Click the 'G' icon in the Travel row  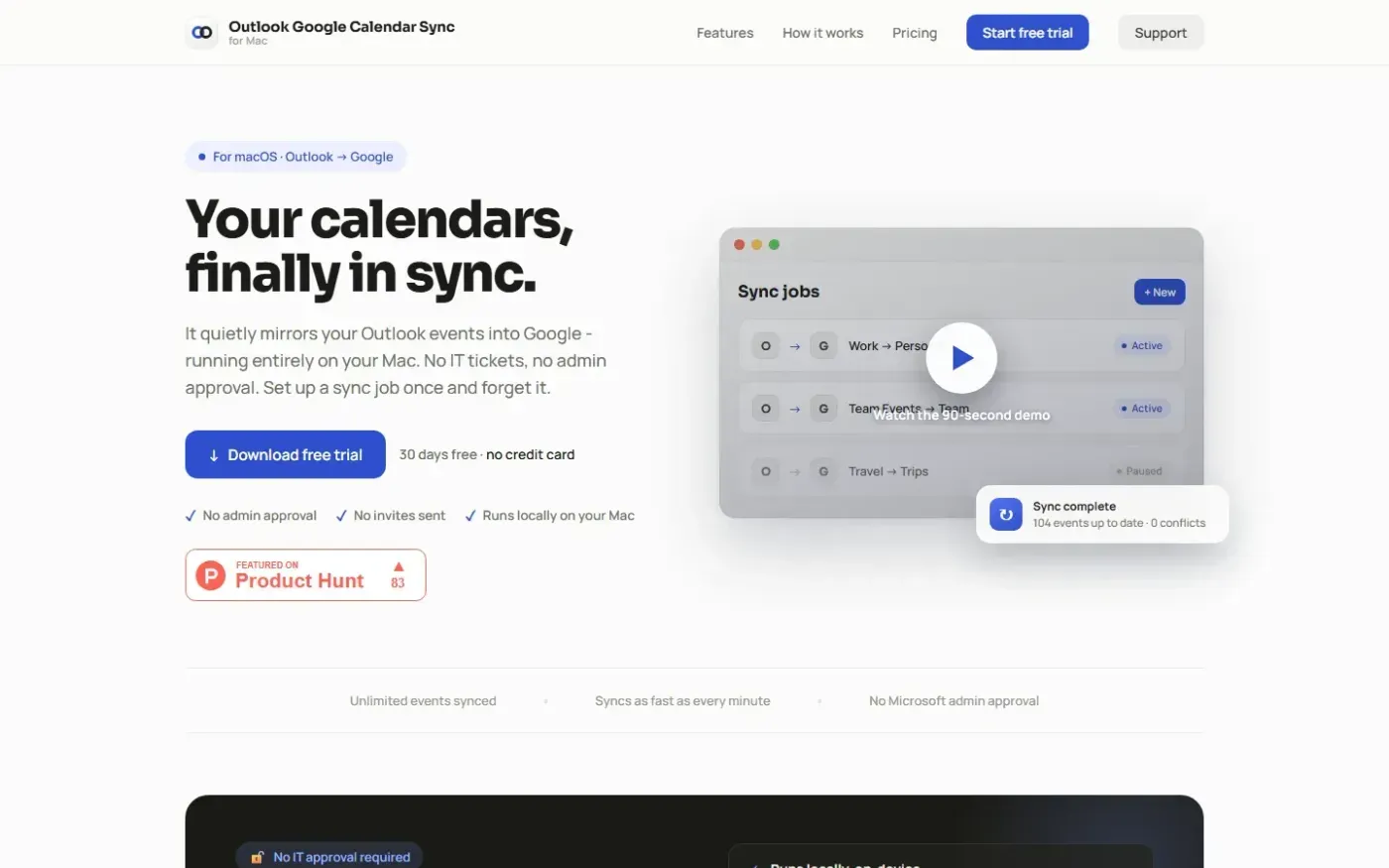(x=823, y=471)
